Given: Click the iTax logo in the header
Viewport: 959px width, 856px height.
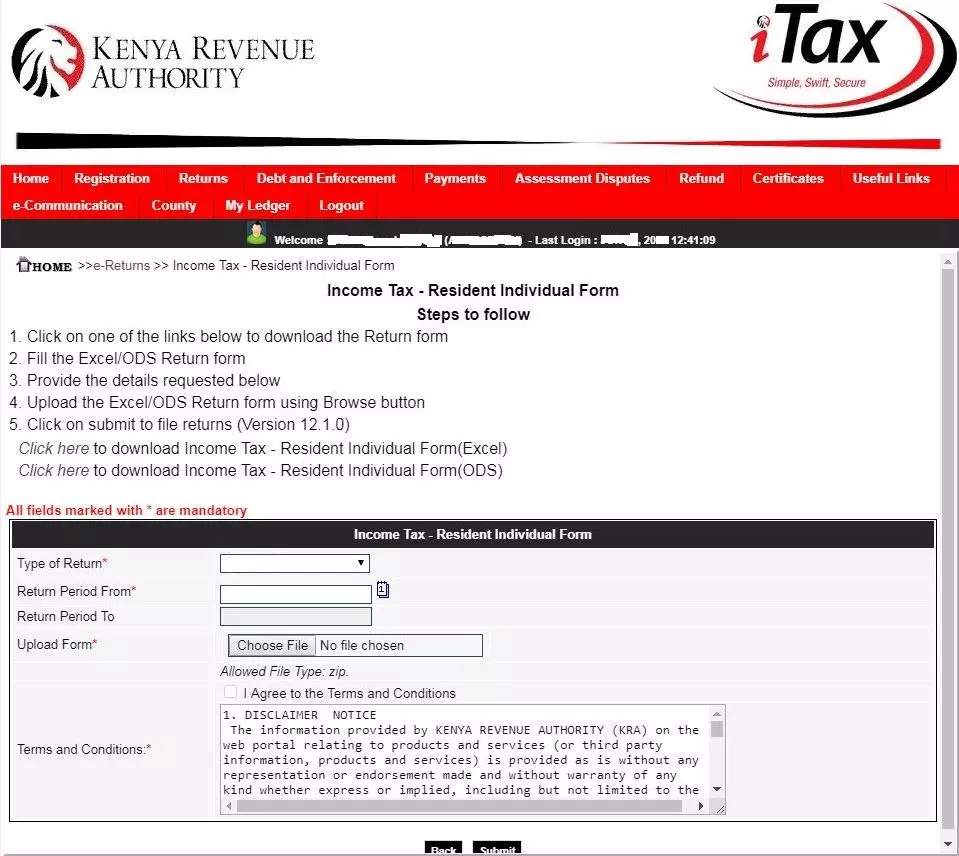Looking at the screenshot, I should point(834,59).
